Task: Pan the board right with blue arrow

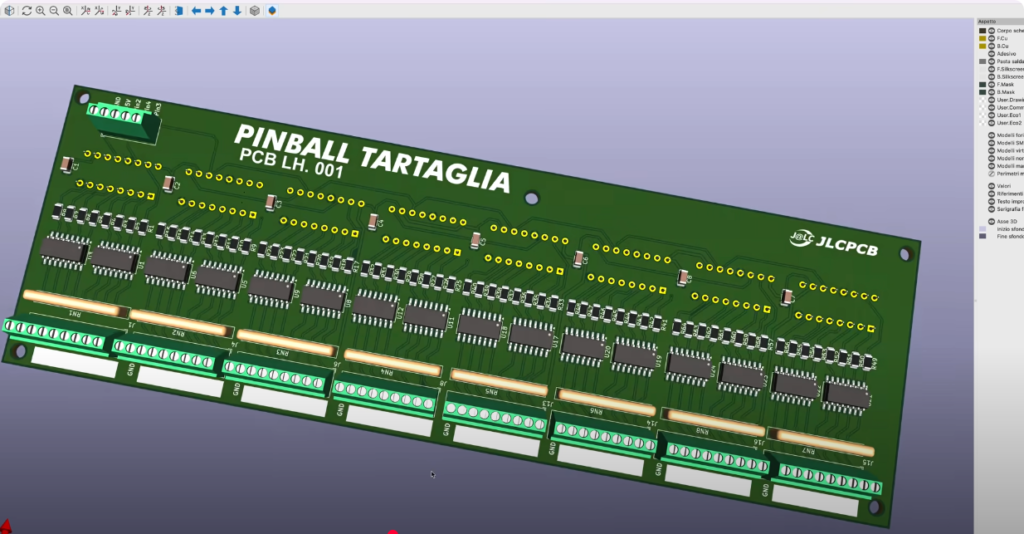Action: [210, 10]
